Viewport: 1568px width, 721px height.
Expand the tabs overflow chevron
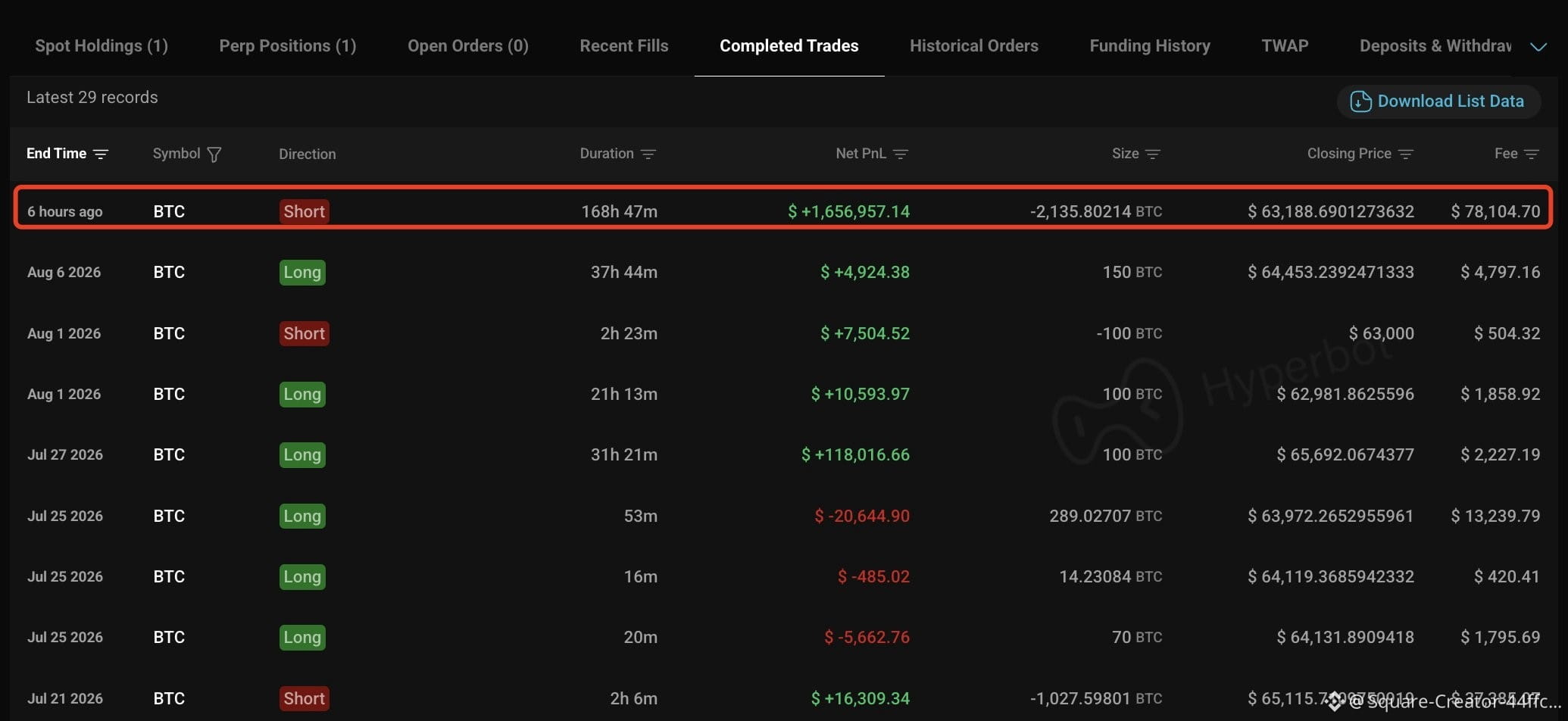click(x=1538, y=47)
